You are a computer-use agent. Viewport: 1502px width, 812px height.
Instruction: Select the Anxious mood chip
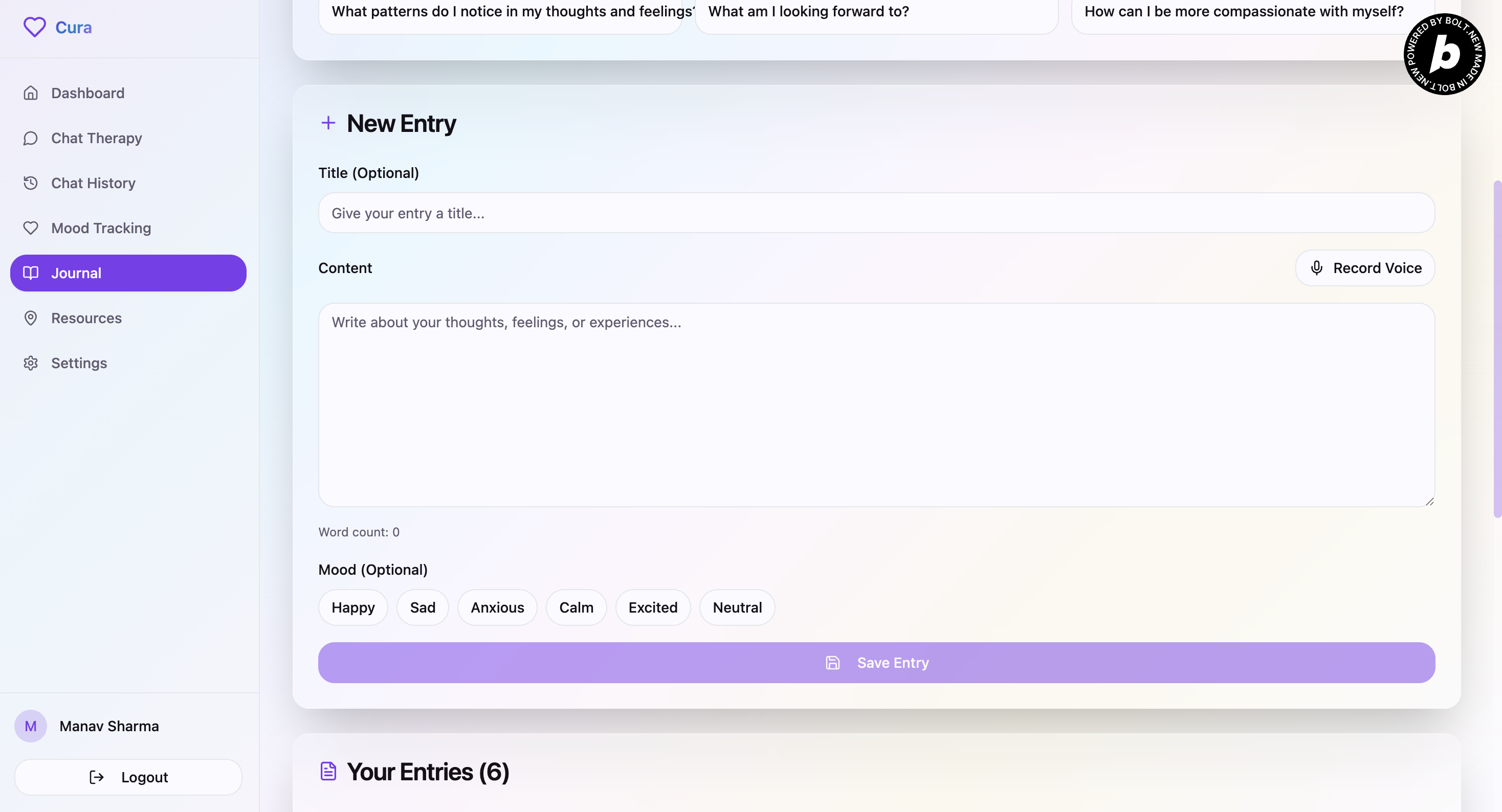(x=497, y=607)
